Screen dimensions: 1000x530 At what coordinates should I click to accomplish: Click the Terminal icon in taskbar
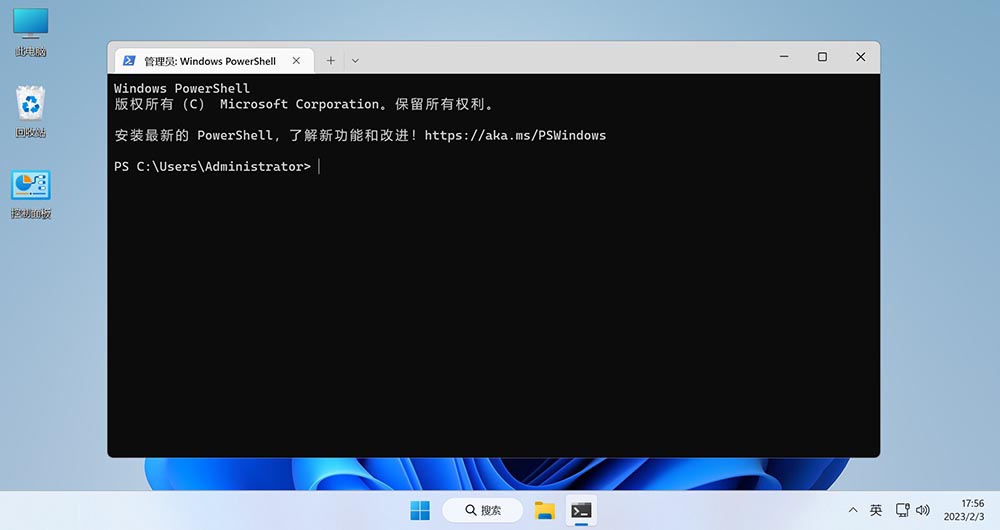(581, 510)
